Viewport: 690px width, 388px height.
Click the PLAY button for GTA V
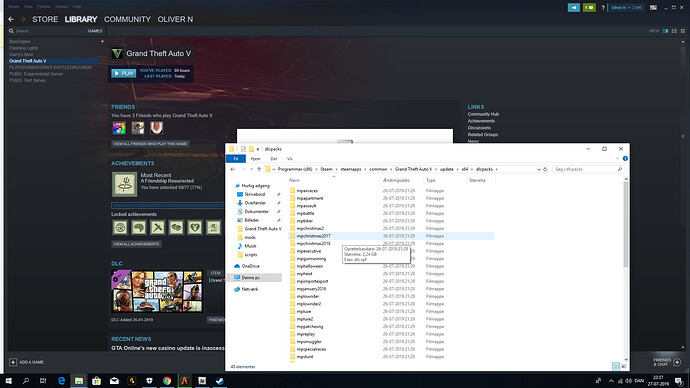click(x=124, y=73)
